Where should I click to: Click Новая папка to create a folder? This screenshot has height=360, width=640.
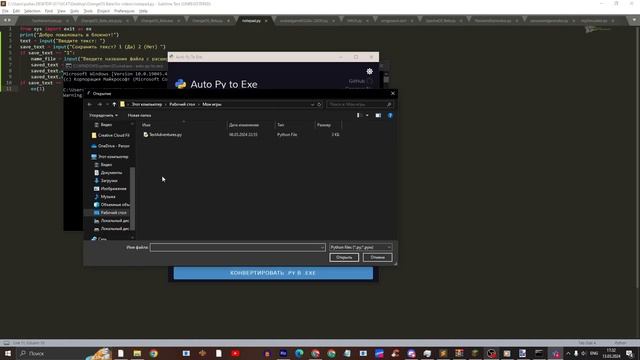(139, 116)
